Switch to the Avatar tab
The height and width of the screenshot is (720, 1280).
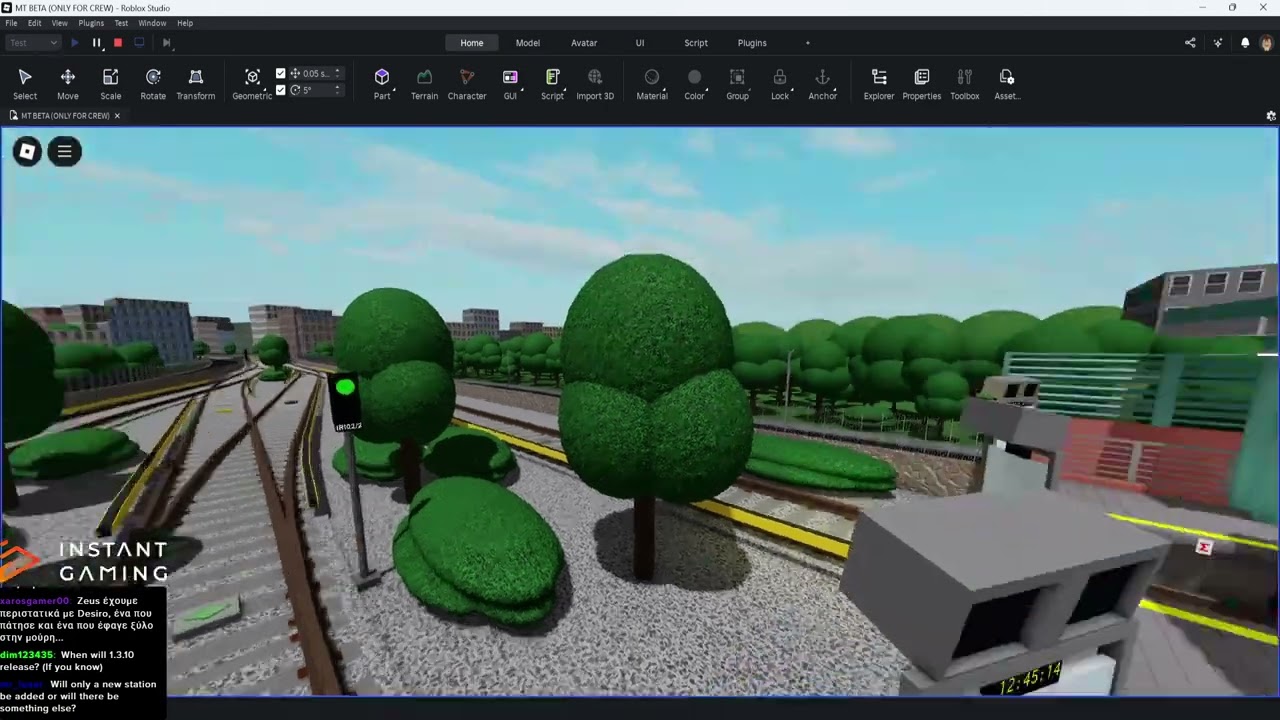[584, 43]
